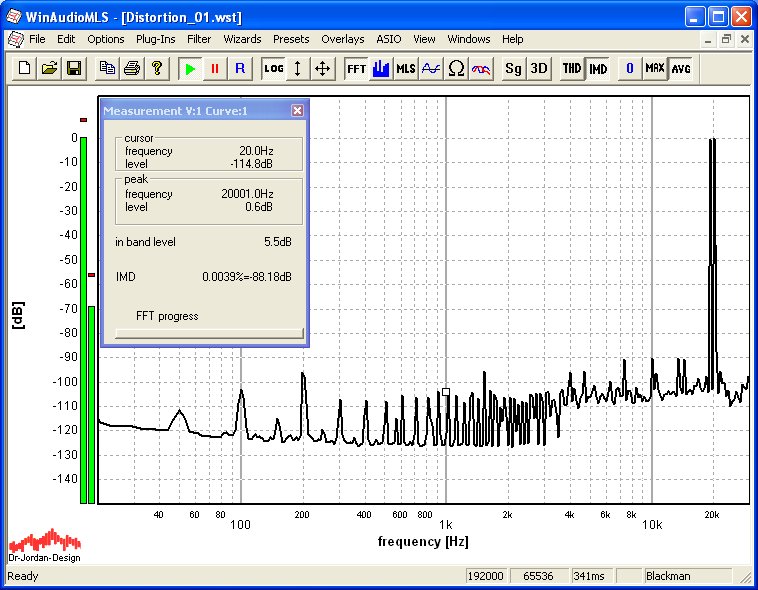Click the application icon in menu bar
This screenshot has height=590, width=758.
click(x=15, y=39)
